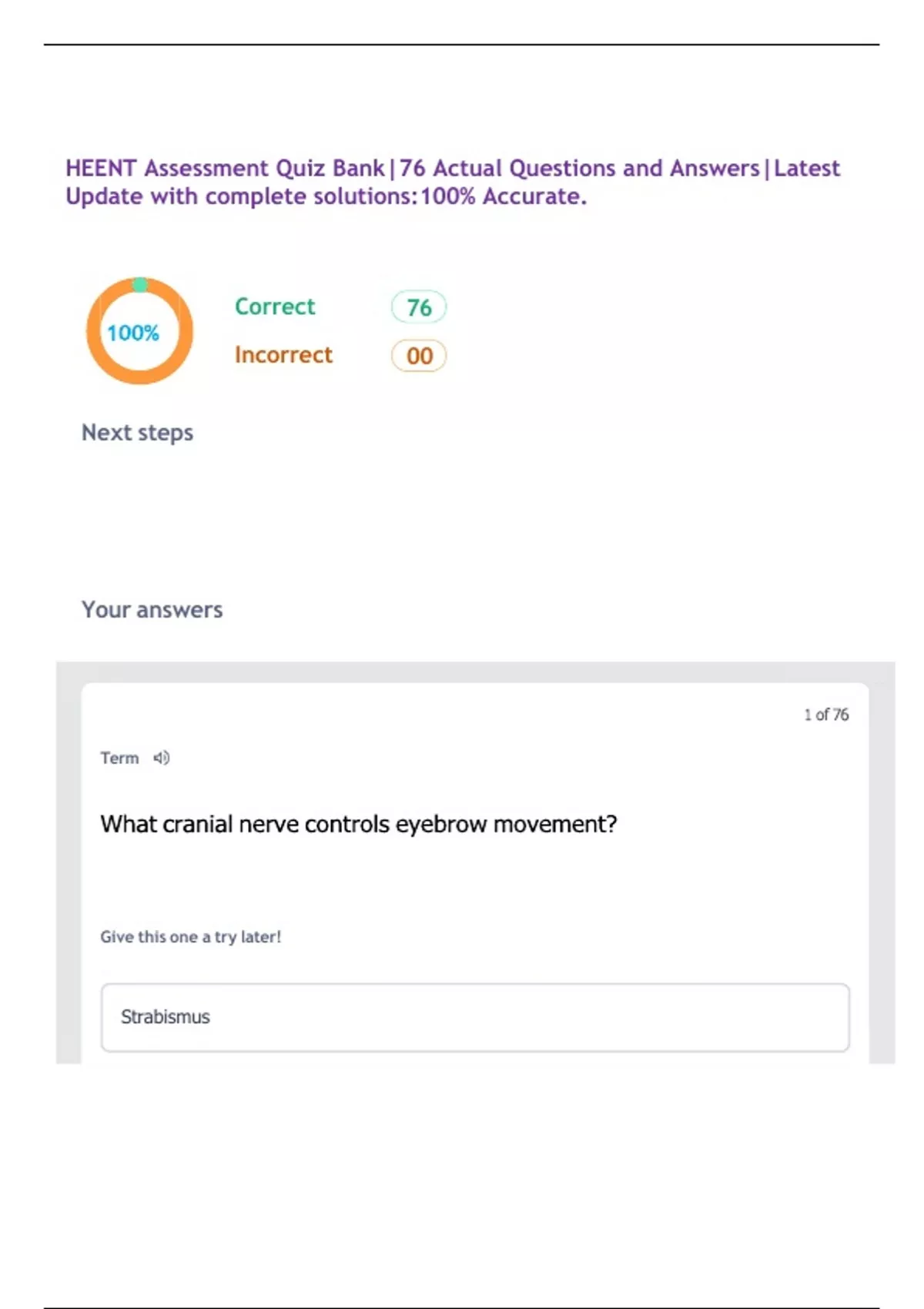The height and width of the screenshot is (1309, 924).
Task: Click the 1 of 76 question counter
Action: (825, 715)
